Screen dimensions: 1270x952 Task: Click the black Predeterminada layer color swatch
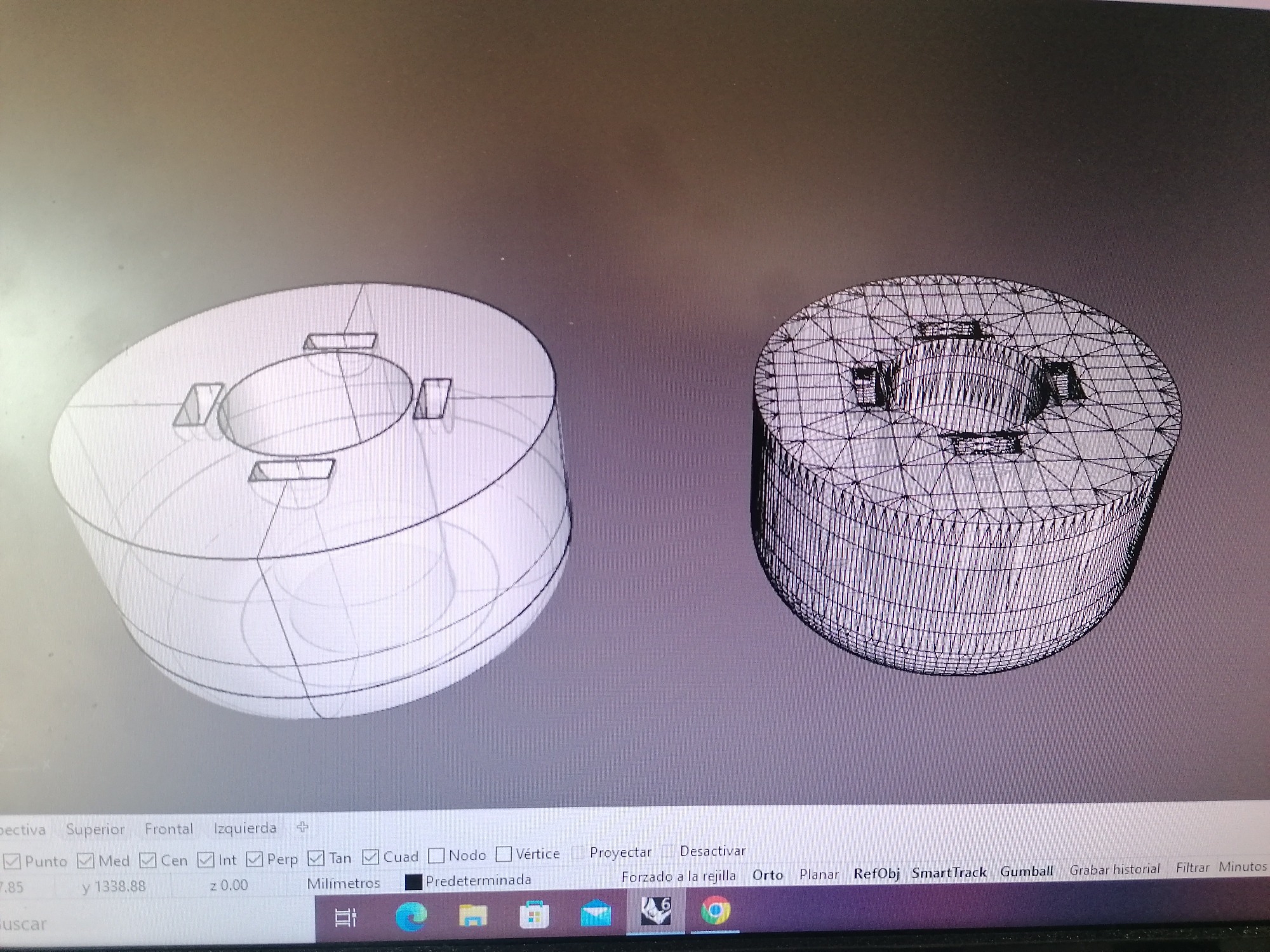(x=413, y=882)
